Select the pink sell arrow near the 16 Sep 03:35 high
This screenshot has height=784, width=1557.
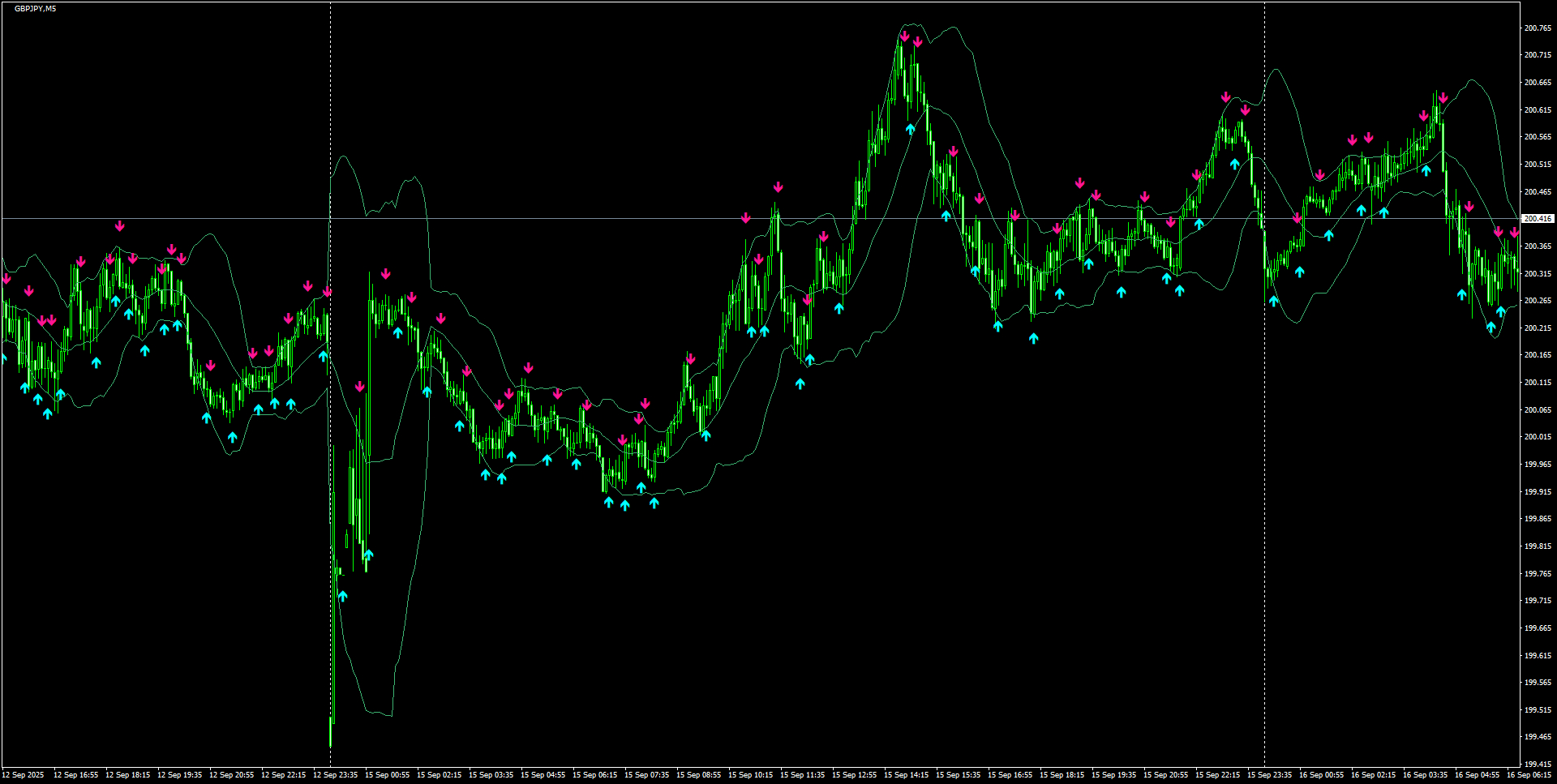click(1442, 96)
